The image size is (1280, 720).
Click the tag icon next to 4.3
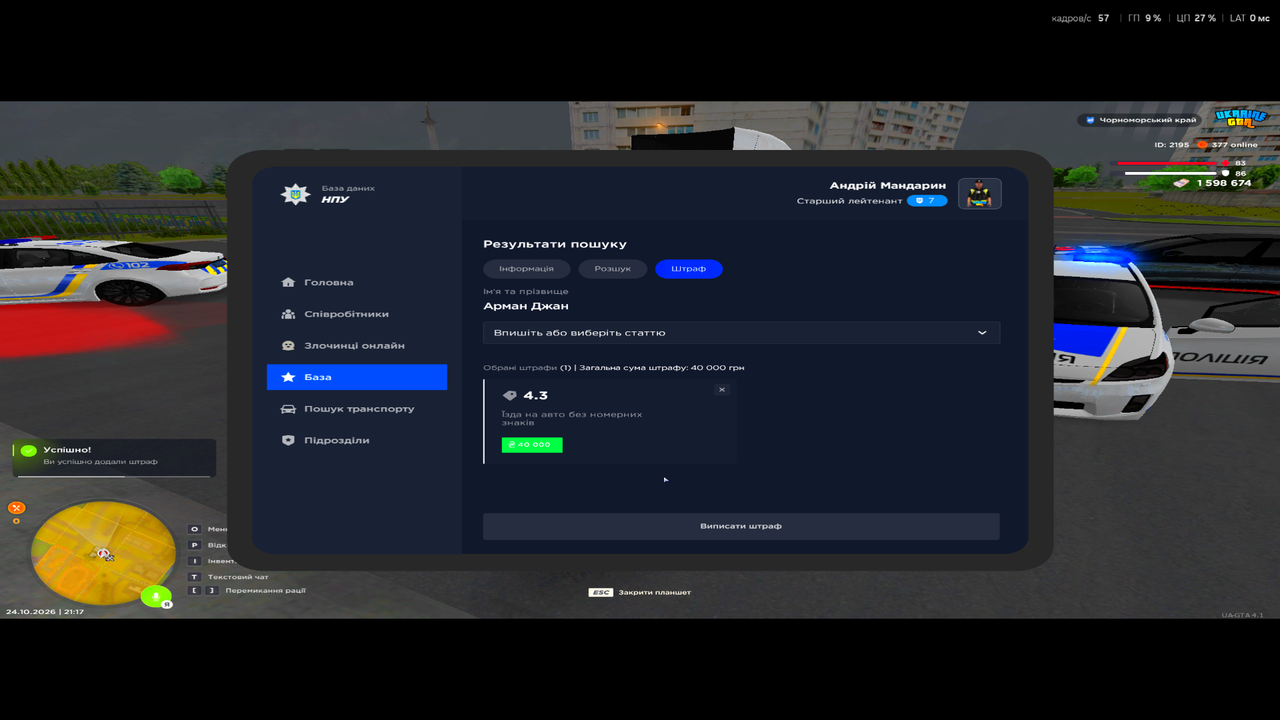pyautogui.click(x=510, y=396)
